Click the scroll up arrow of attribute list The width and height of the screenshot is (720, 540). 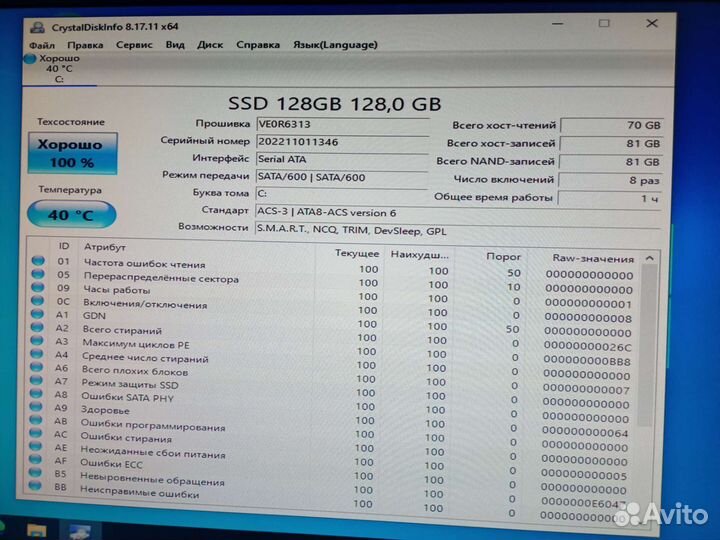(649, 259)
